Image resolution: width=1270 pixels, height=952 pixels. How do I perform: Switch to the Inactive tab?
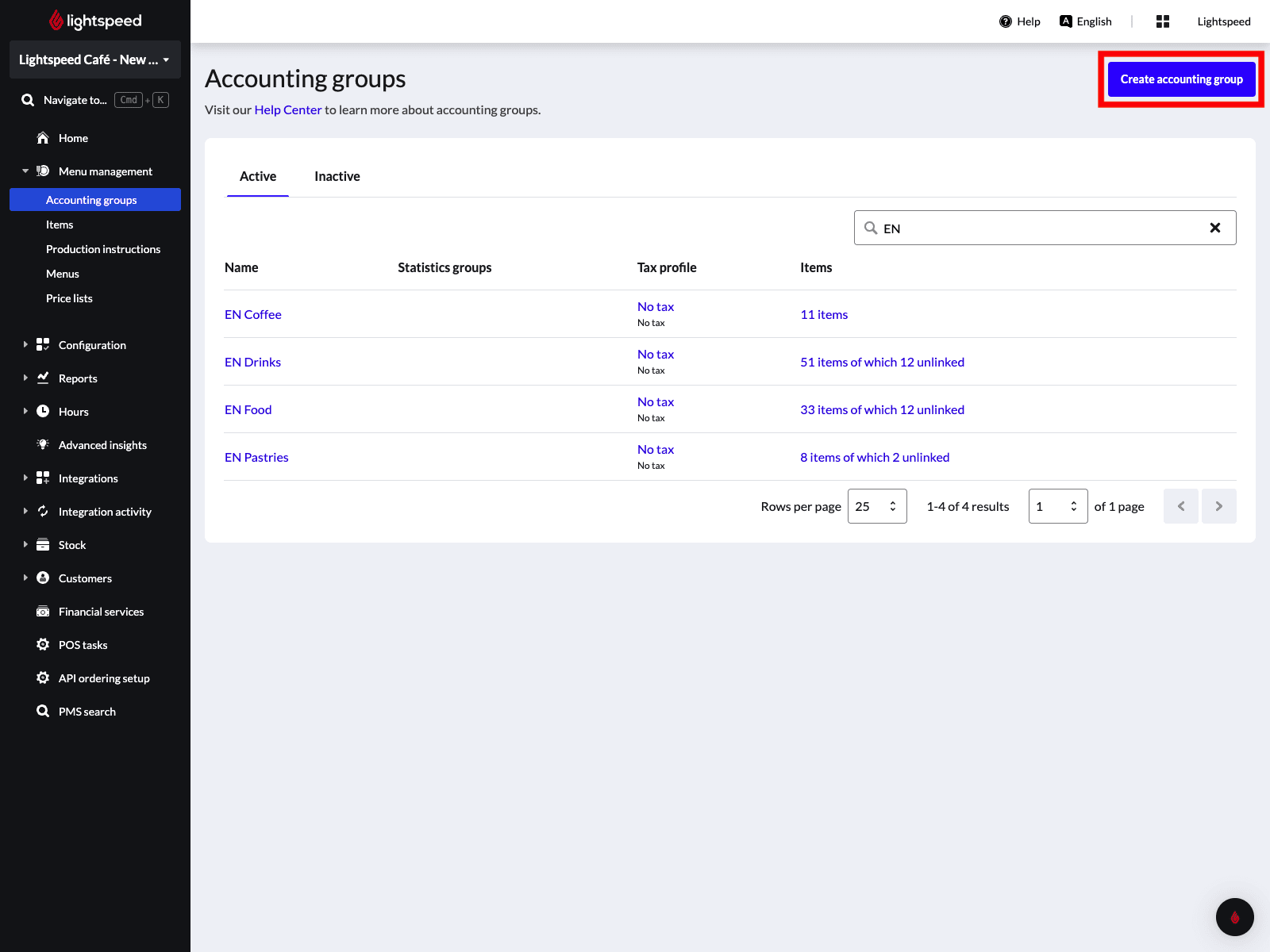[337, 176]
